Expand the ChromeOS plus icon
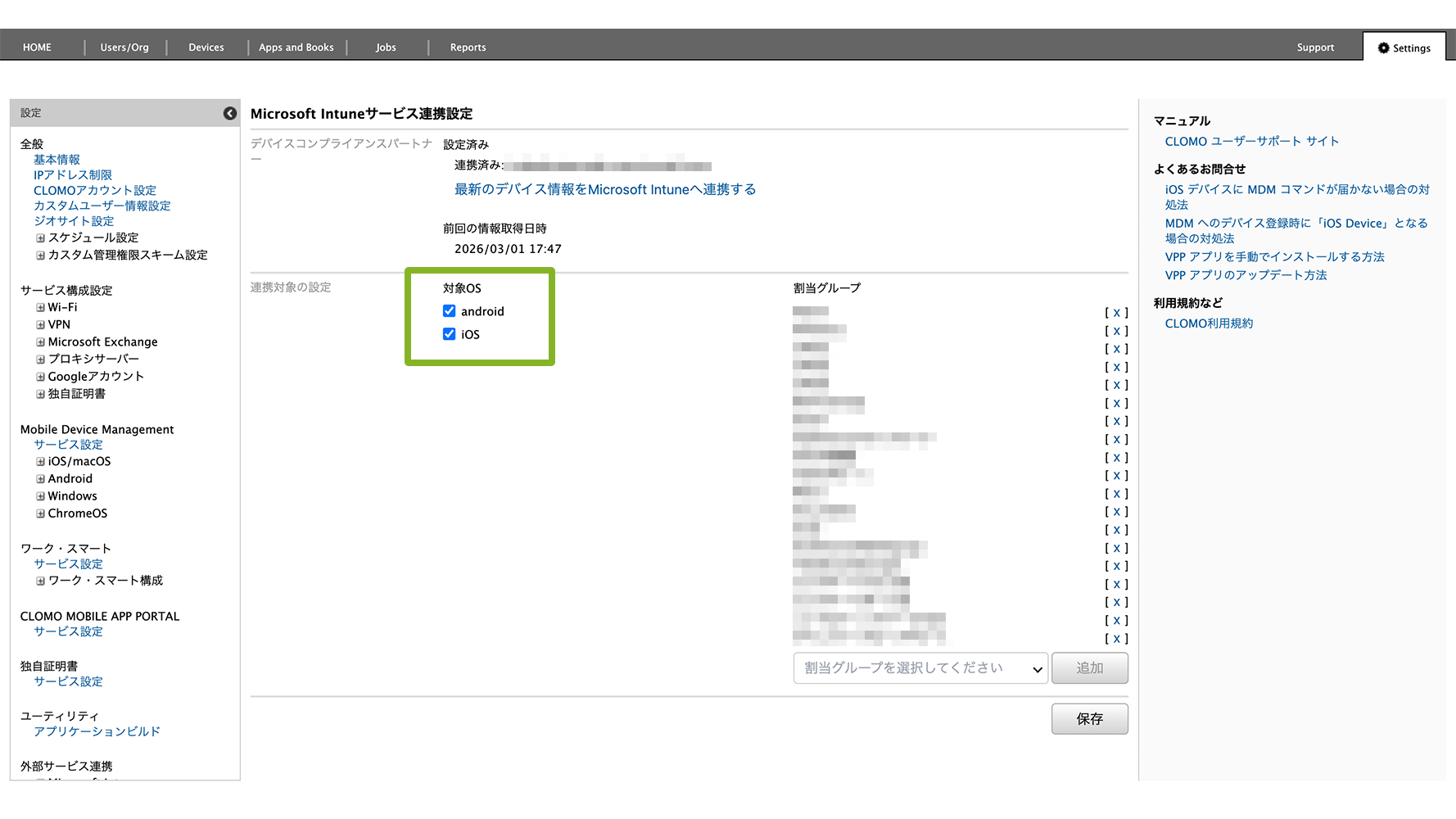The image size is (1456, 819). click(40, 514)
